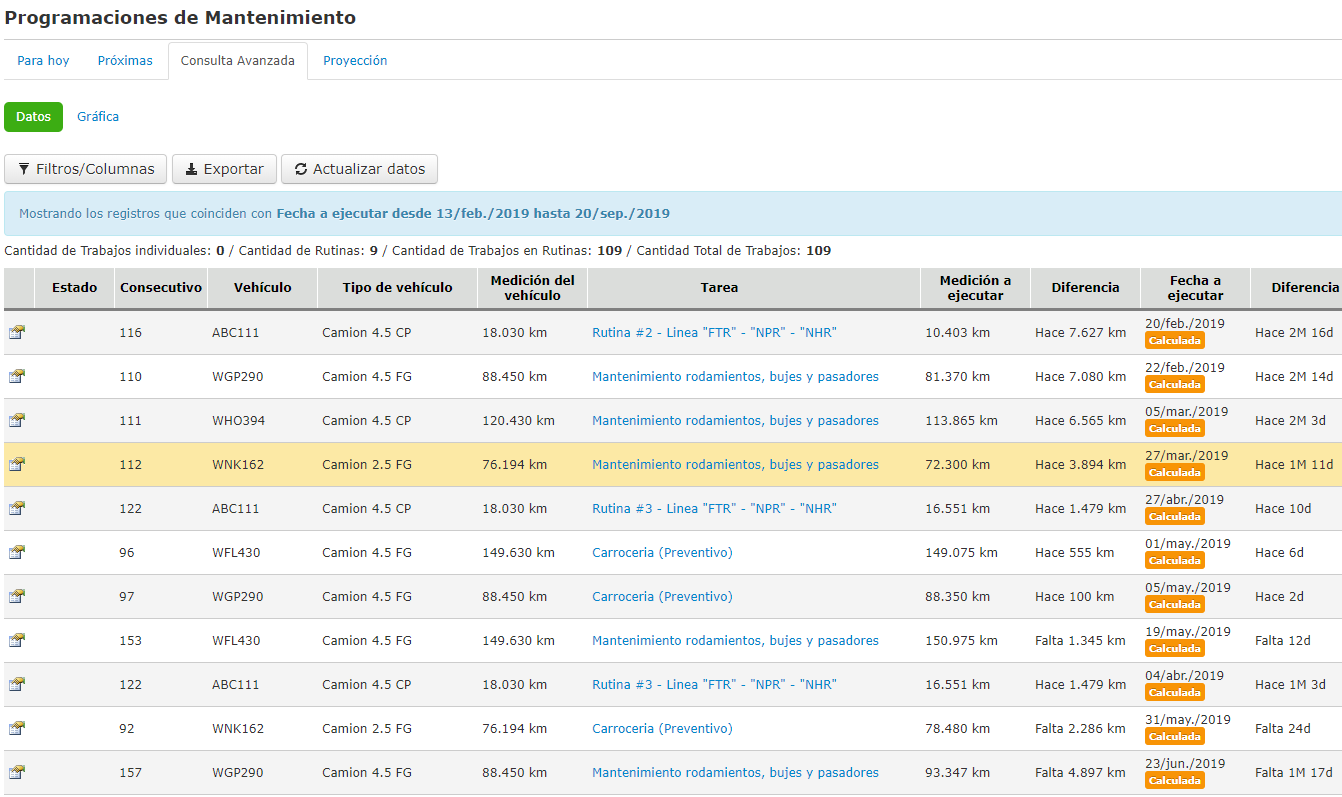
Task: Click the row icon for consecutivo 157
Action: point(17,773)
